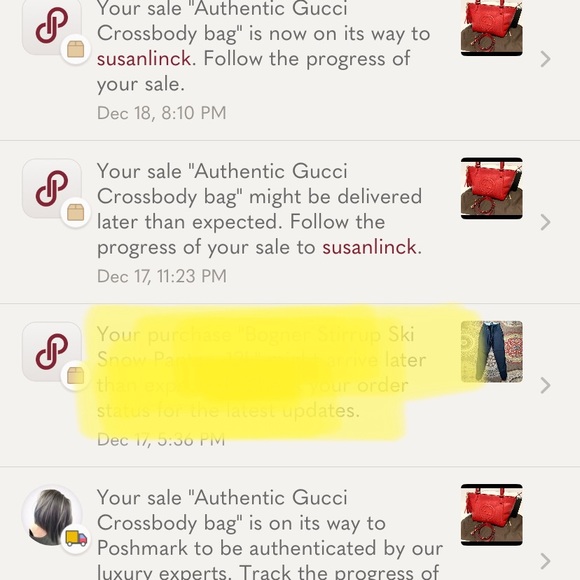Tap Poshmark logo on Dec 18 notification
The image size is (580, 580).
[52, 27]
